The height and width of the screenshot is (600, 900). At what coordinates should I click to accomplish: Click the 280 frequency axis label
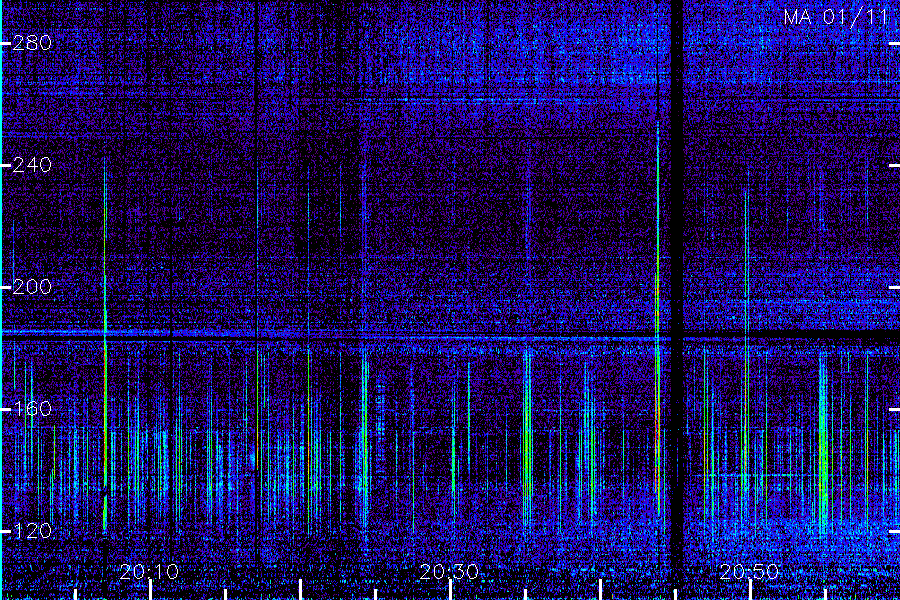point(32,43)
